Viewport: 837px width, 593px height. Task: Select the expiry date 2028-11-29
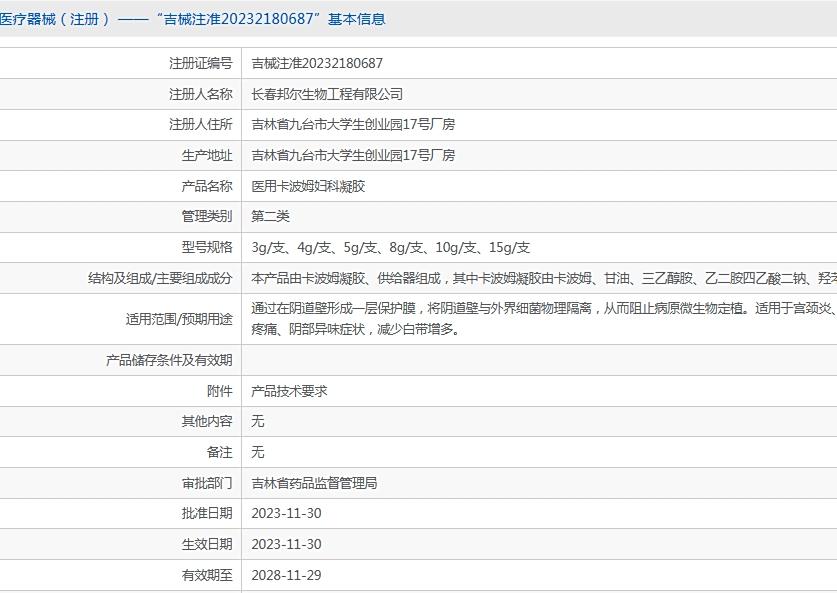[x=287, y=575]
